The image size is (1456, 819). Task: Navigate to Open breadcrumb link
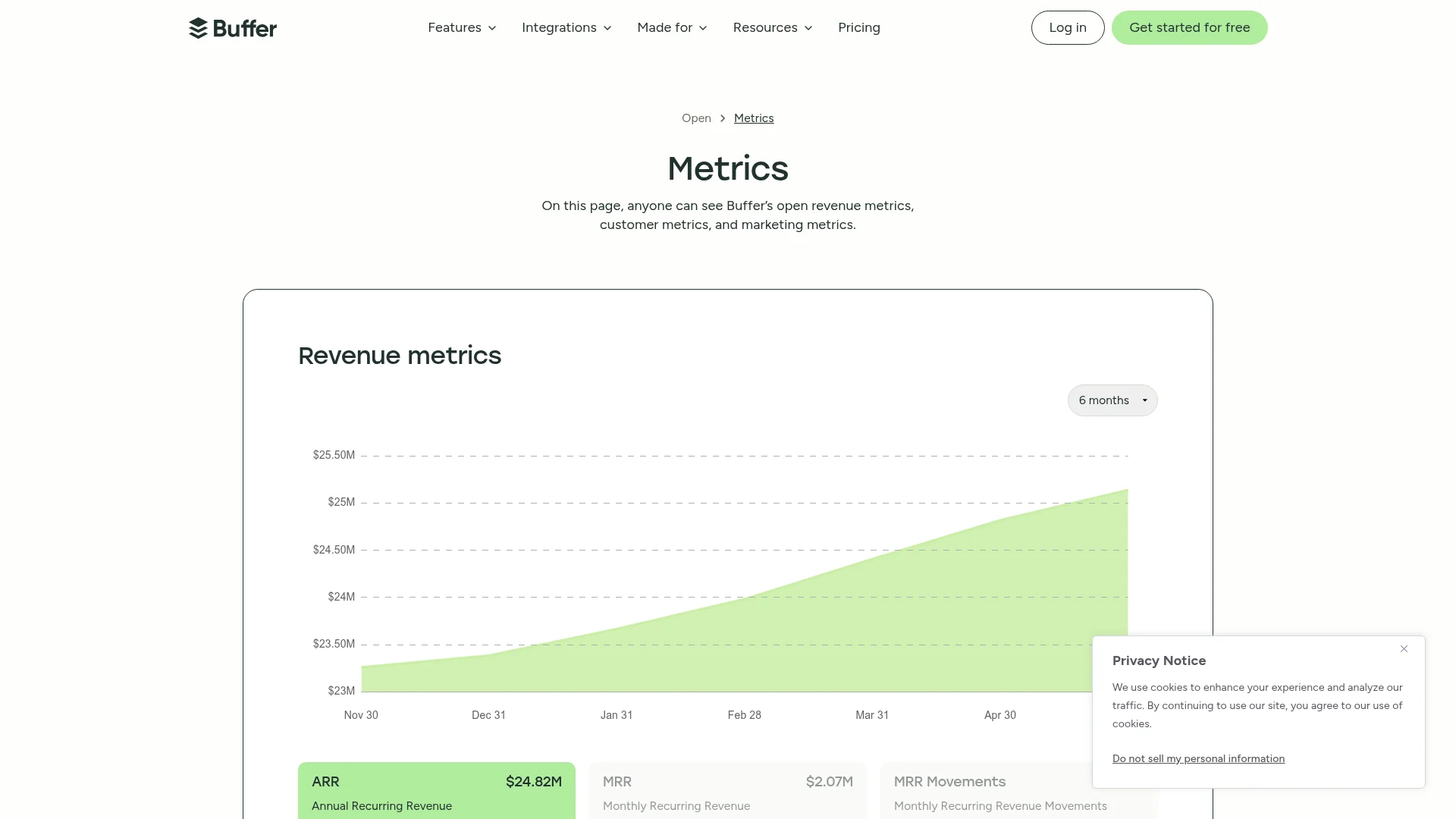click(x=696, y=118)
